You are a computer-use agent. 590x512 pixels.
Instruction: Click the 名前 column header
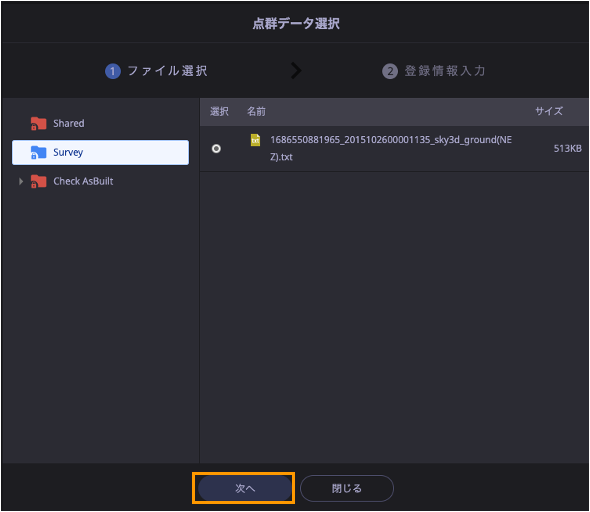[x=256, y=111]
